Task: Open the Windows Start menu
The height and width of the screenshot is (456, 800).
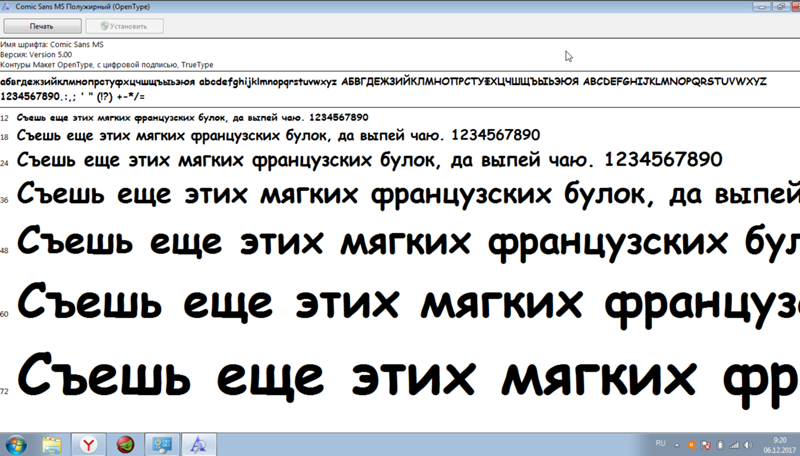Action: (16, 445)
